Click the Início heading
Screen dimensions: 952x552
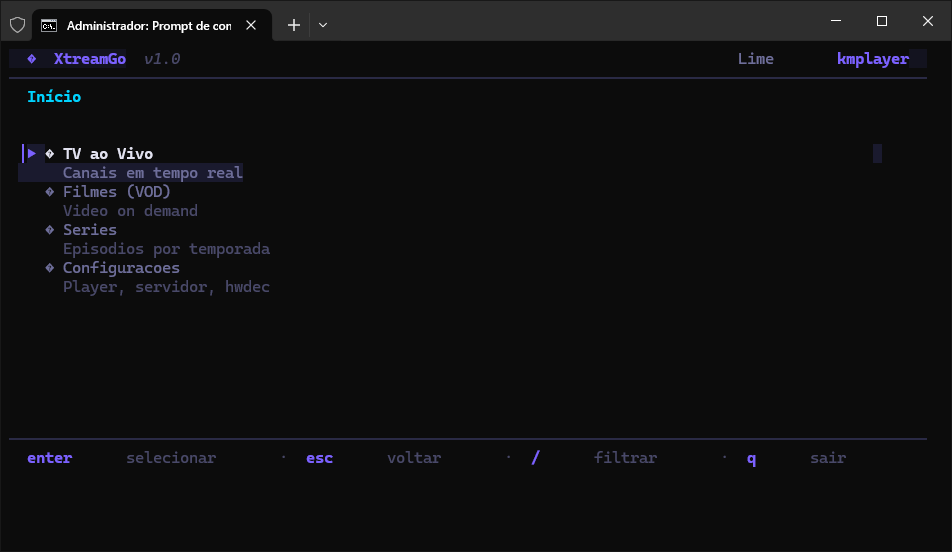coord(54,97)
